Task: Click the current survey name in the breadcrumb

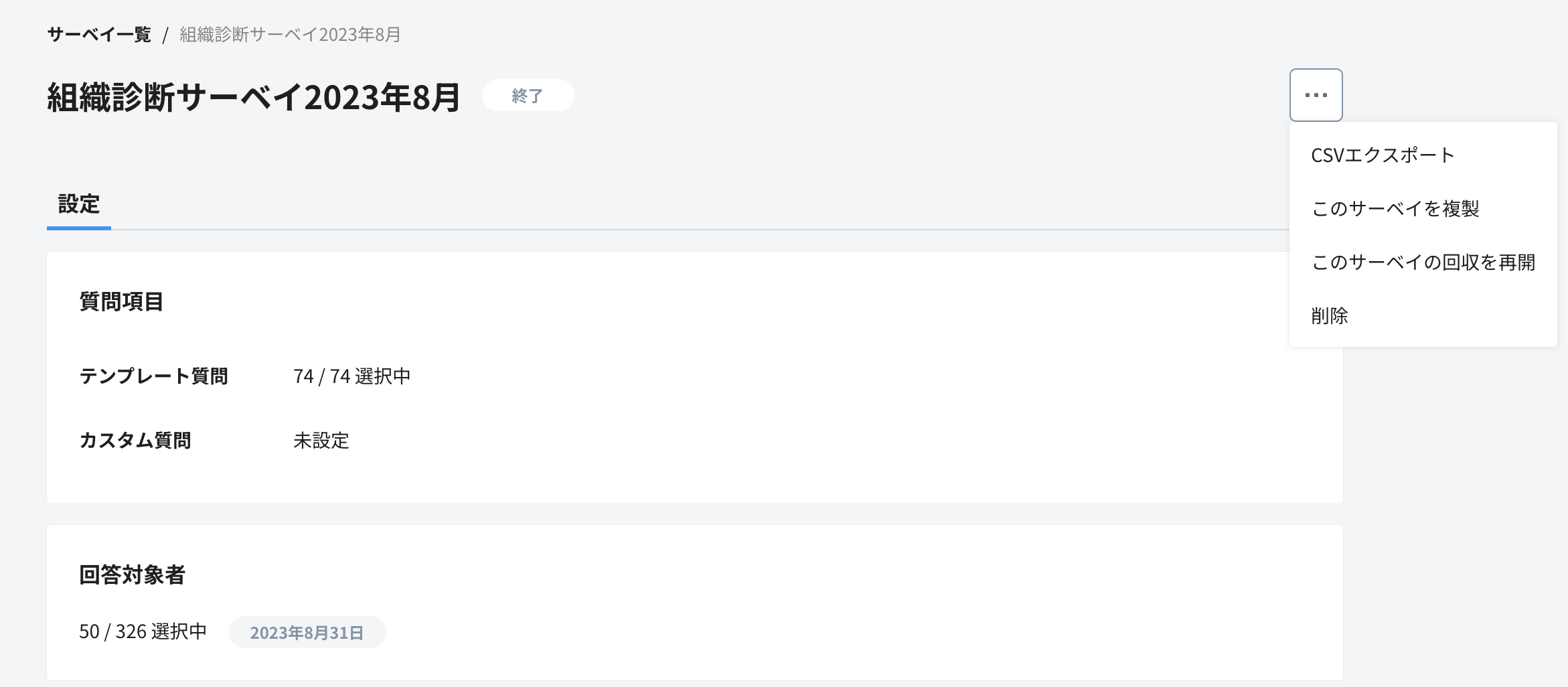Action: (290, 35)
